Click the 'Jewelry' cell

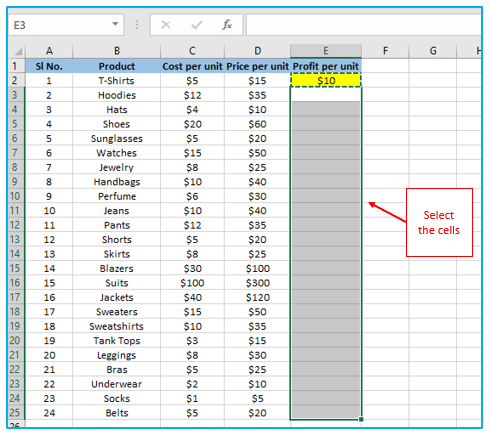117,167
